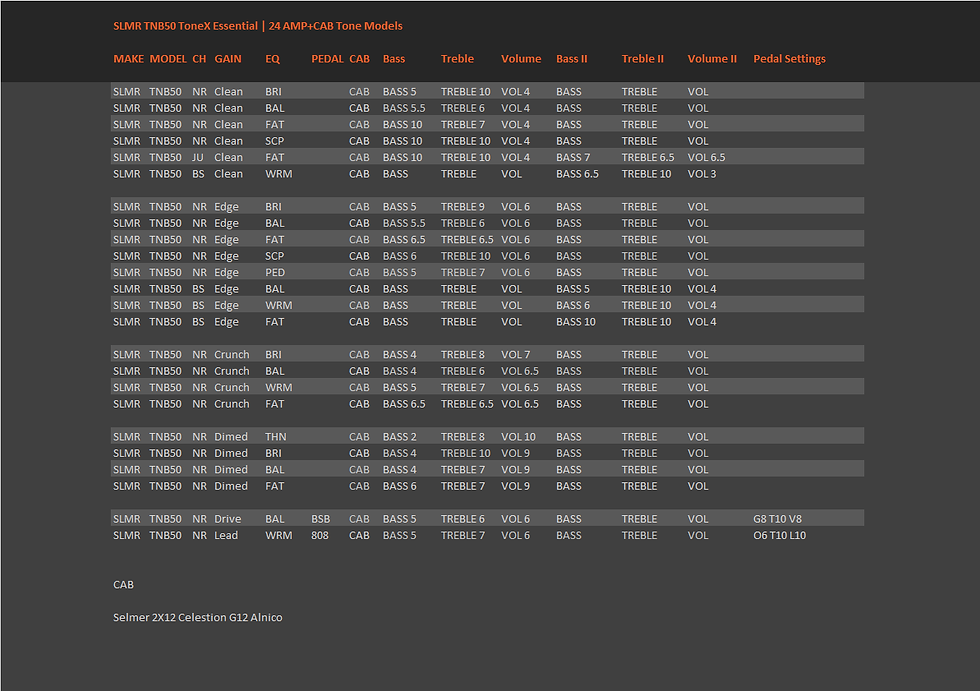Select Lead in the gain column
Screen dimensions: 980x691
coord(226,535)
